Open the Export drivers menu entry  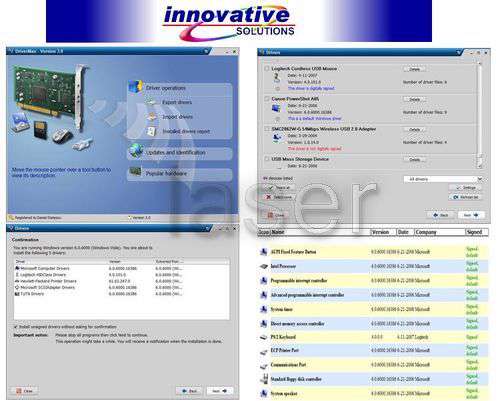coord(177,102)
